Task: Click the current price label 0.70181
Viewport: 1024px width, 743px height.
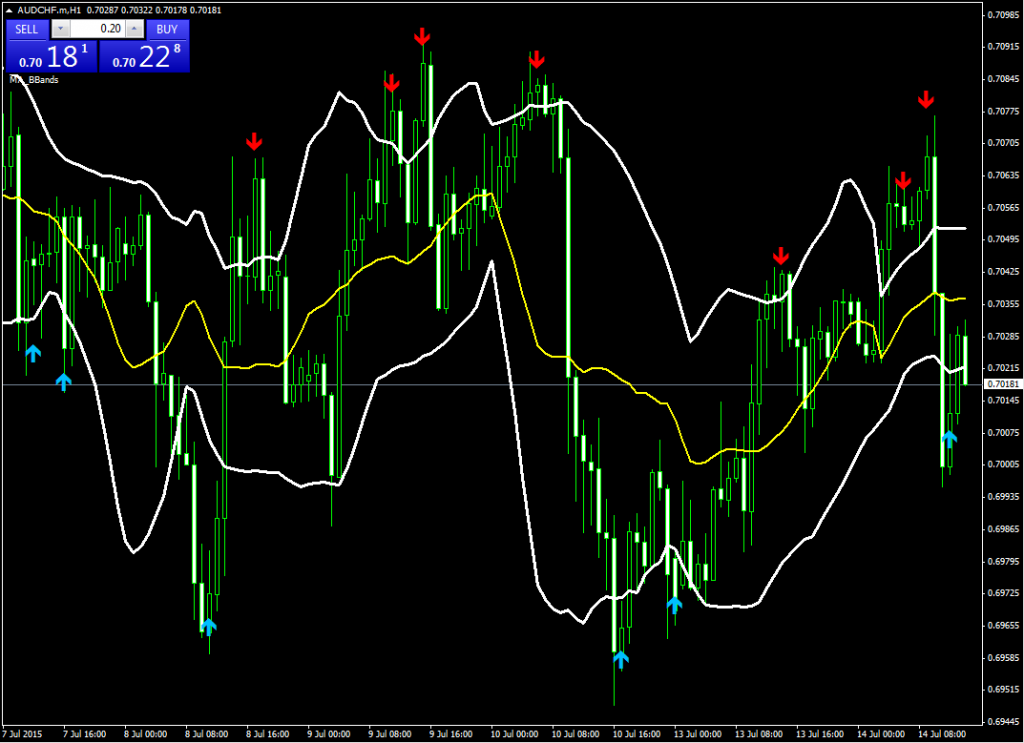Action: (x=1002, y=384)
